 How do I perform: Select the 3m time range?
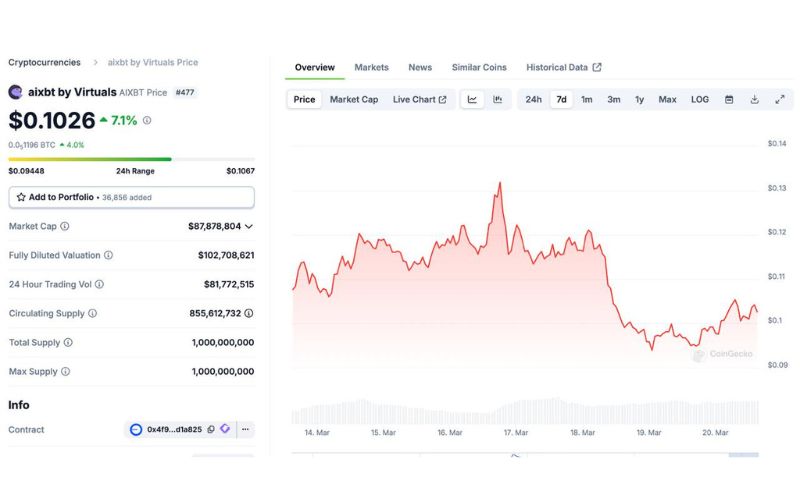[614, 99]
